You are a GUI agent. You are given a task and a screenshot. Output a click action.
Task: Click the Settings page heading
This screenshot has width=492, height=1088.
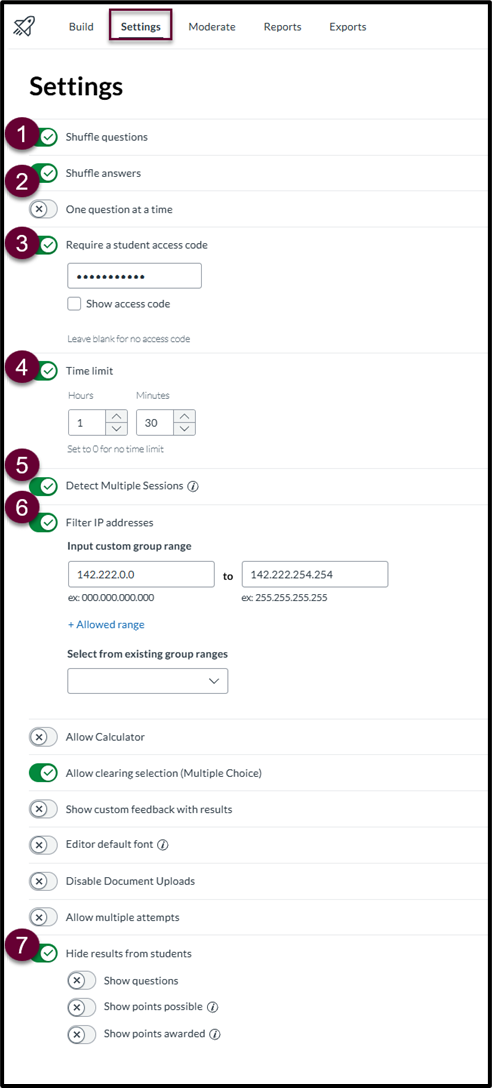76,87
